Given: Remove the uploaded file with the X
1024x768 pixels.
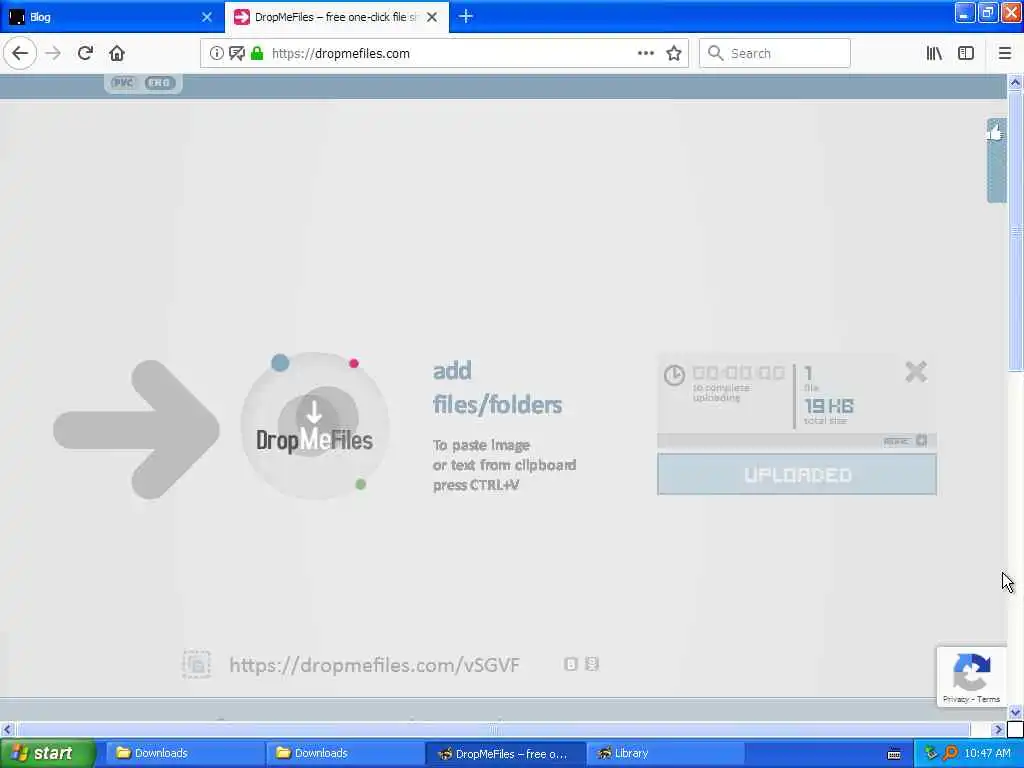Looking at the screenshot, I should click(916, 372).
